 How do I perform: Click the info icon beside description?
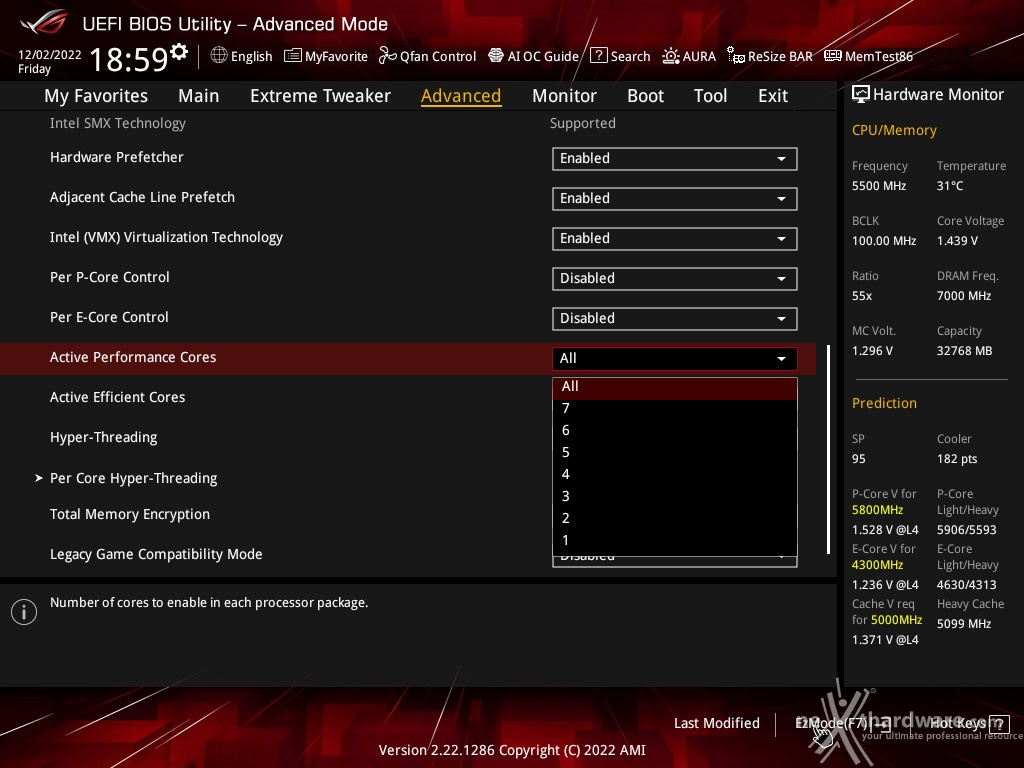(x=24, y=612)
